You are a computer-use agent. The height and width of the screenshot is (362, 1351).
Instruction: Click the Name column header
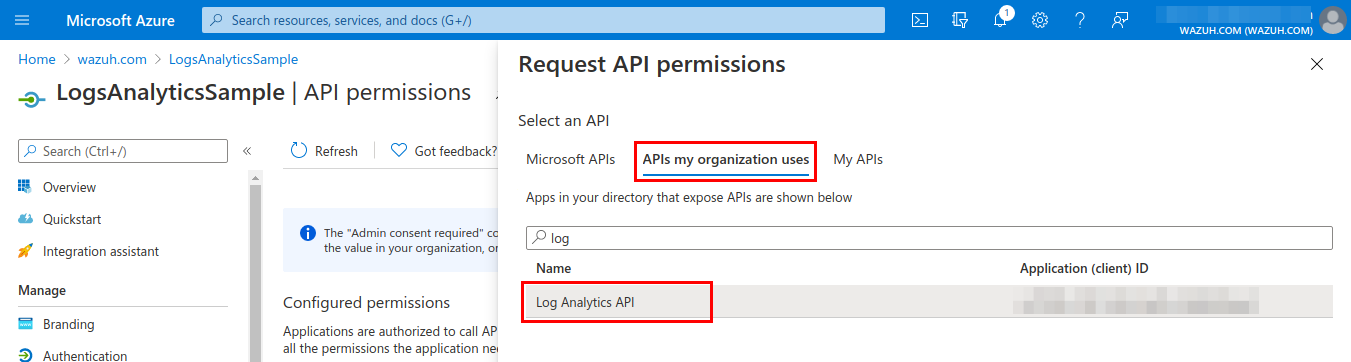click(553, 268)
